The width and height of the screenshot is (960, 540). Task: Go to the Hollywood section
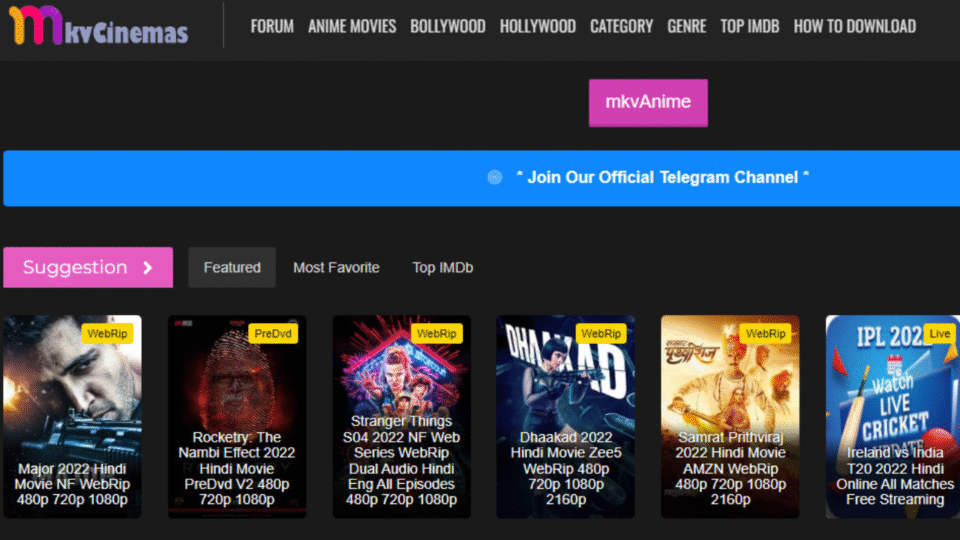538,26
